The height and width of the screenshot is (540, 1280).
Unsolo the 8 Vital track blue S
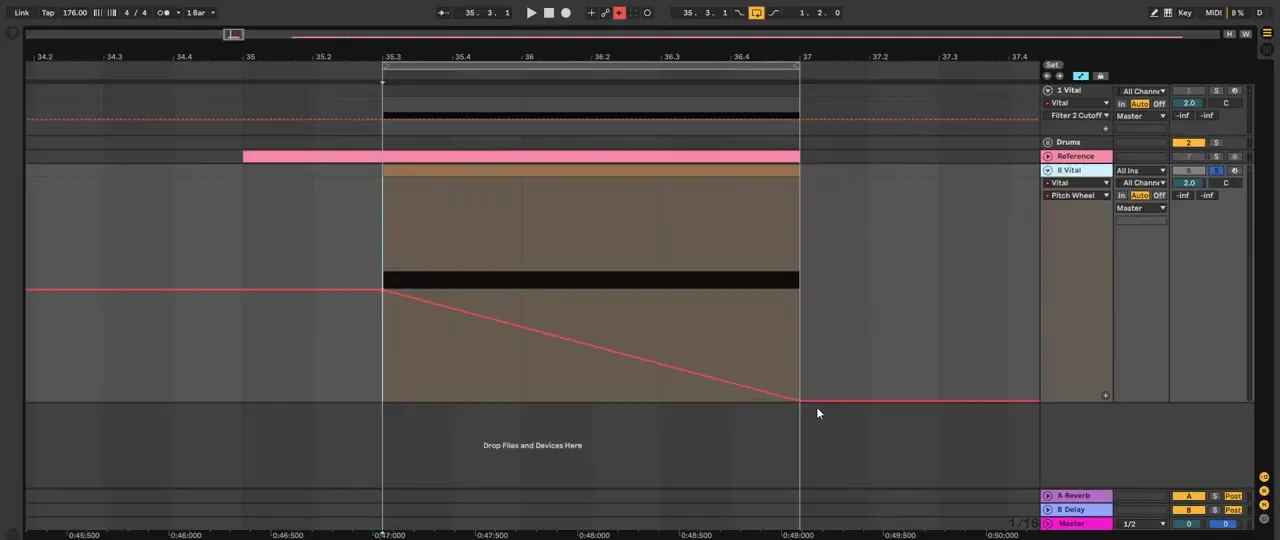coord(1217,171)
